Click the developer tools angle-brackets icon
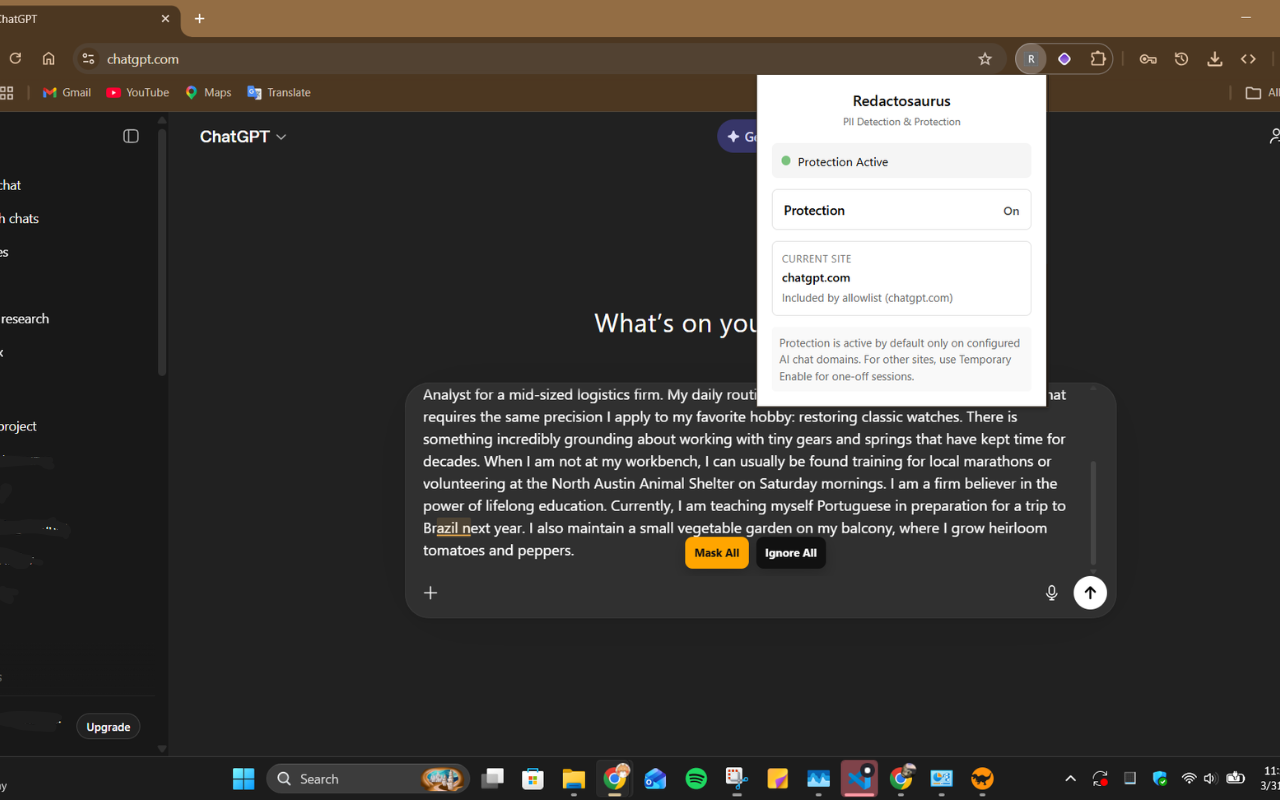1280x800 pixels. click(1248, 59)
